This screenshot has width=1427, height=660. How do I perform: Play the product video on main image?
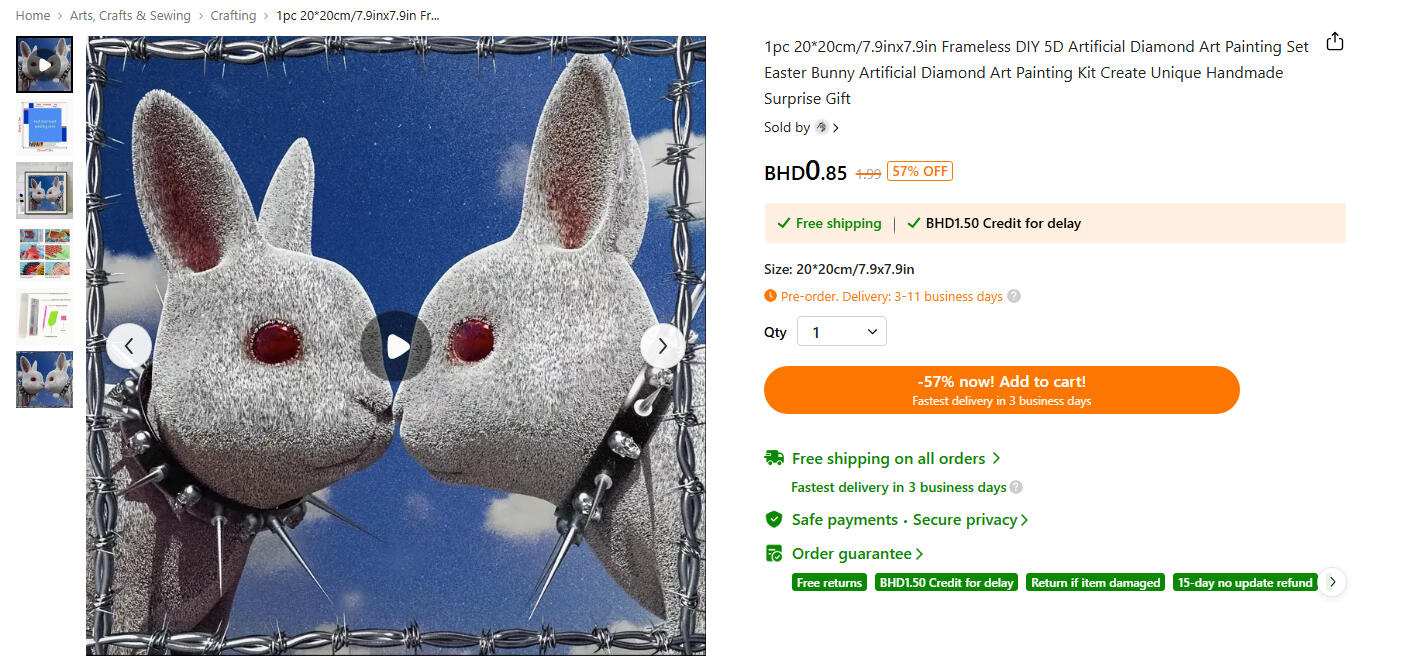click(396, 346)
